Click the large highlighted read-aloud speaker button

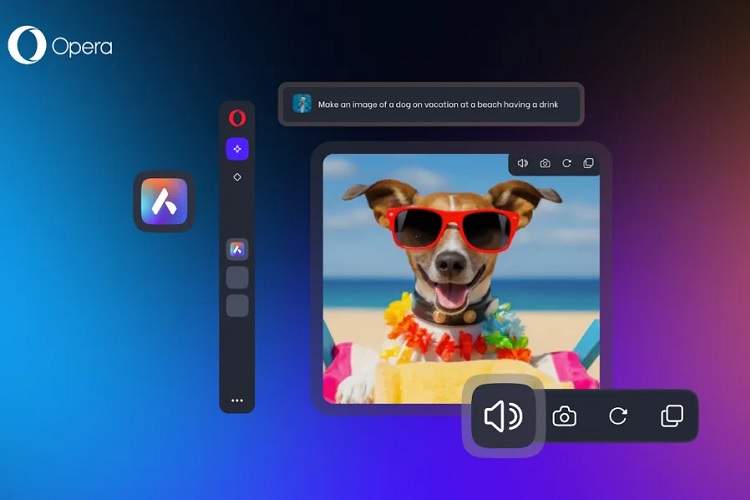pyautogui.click(x=503, y=416)
